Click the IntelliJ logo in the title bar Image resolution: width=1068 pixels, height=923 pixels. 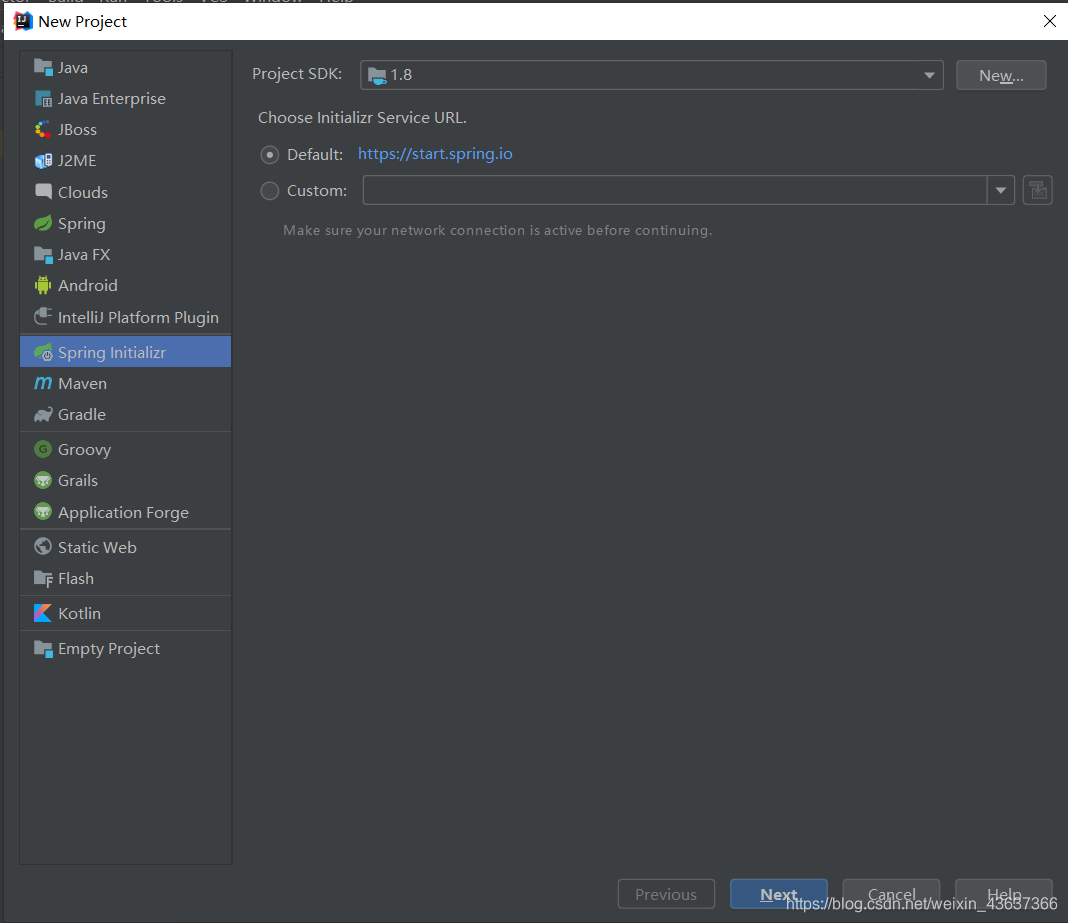pos(22,21)
